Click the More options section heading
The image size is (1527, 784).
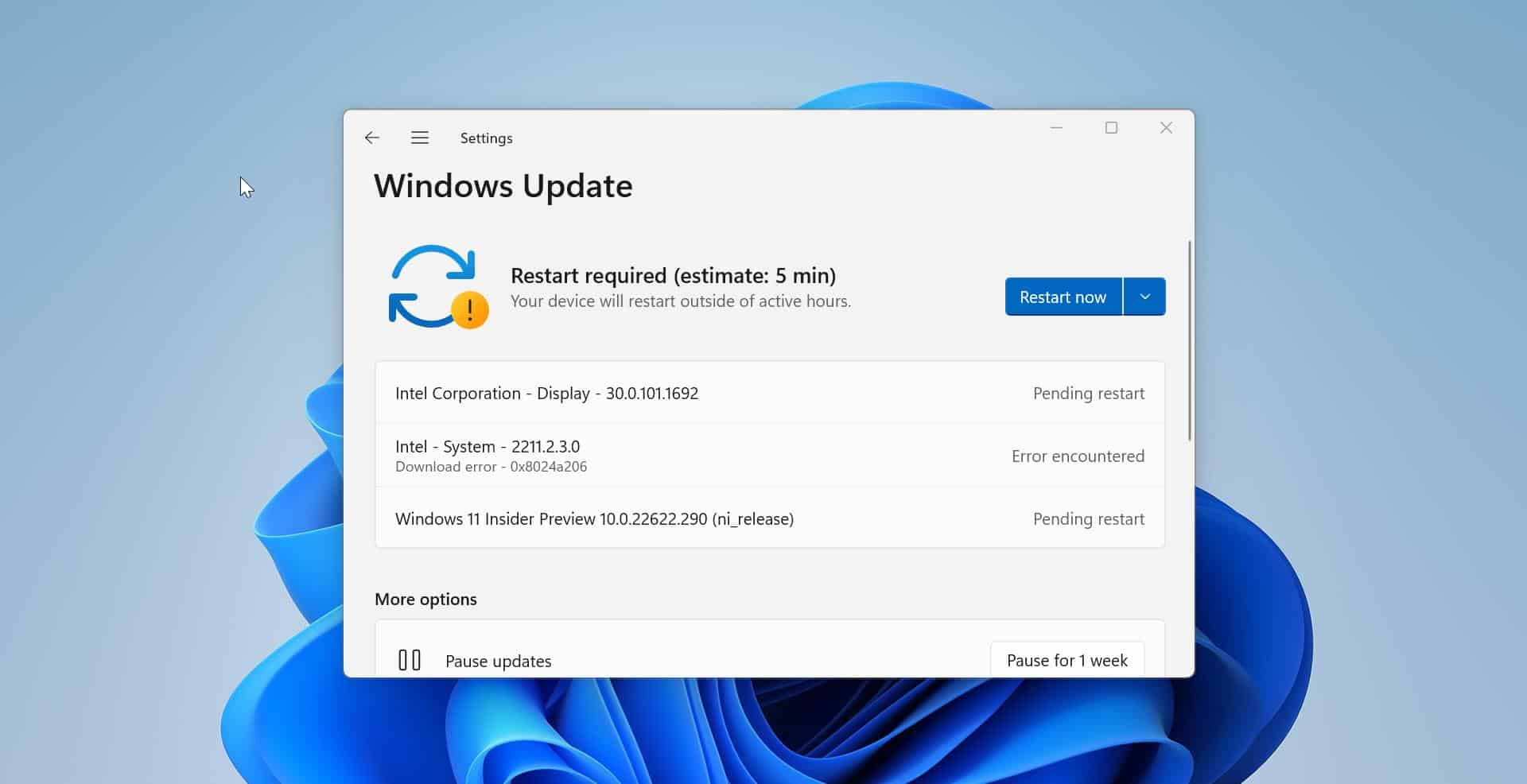[425, 599]
